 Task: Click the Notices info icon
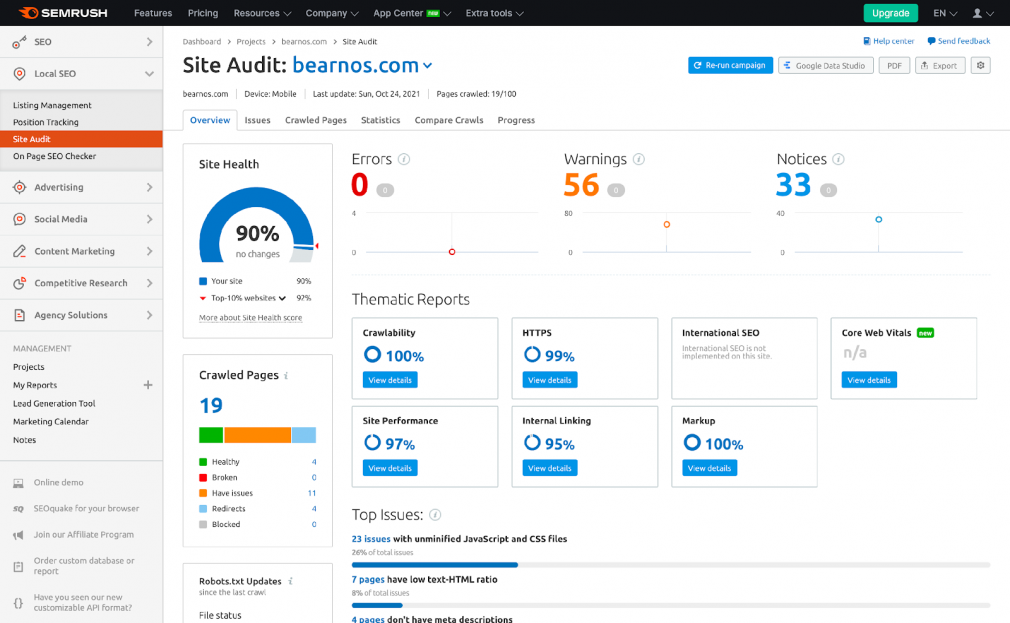(x=838, y=159)
